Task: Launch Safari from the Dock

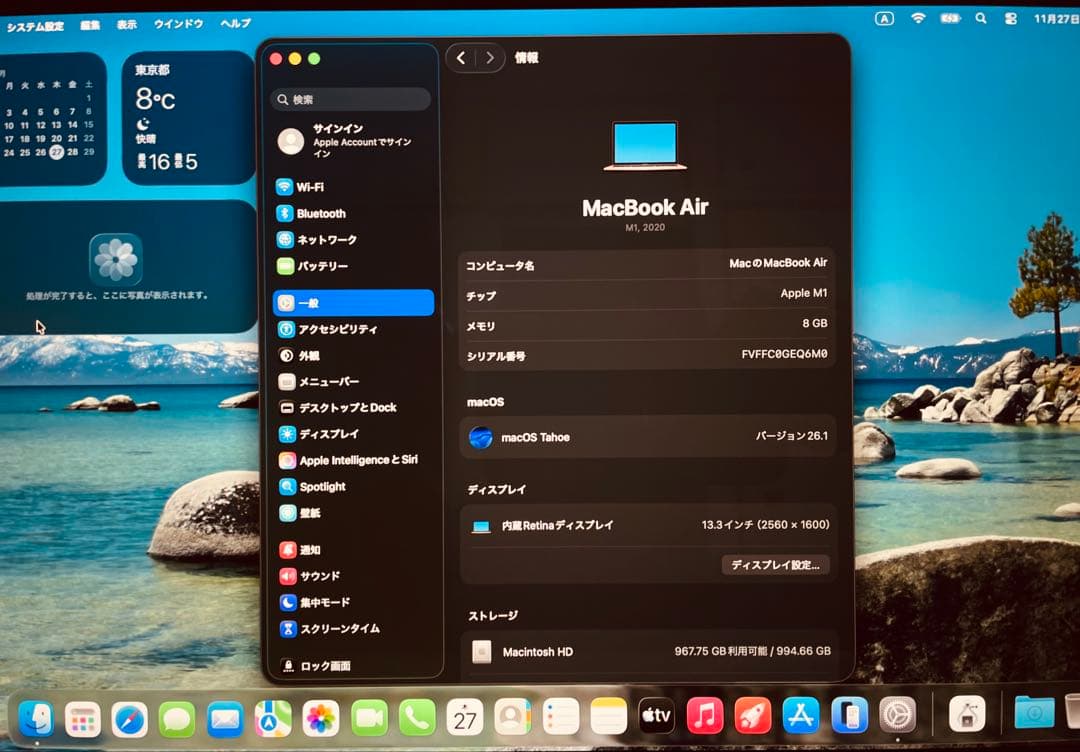Action: 129,717
